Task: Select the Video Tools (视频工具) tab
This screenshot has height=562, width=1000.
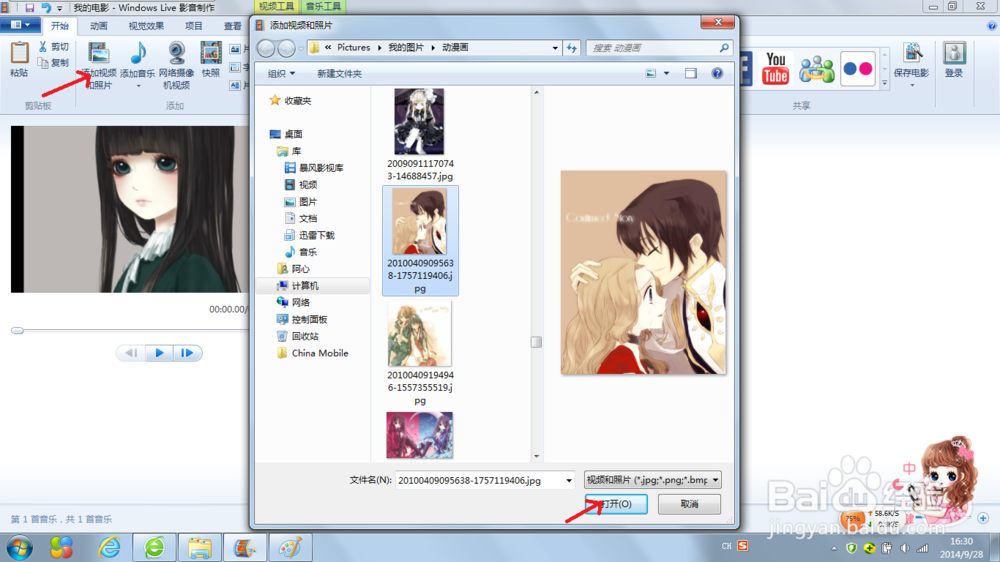Action: point(276,6)
